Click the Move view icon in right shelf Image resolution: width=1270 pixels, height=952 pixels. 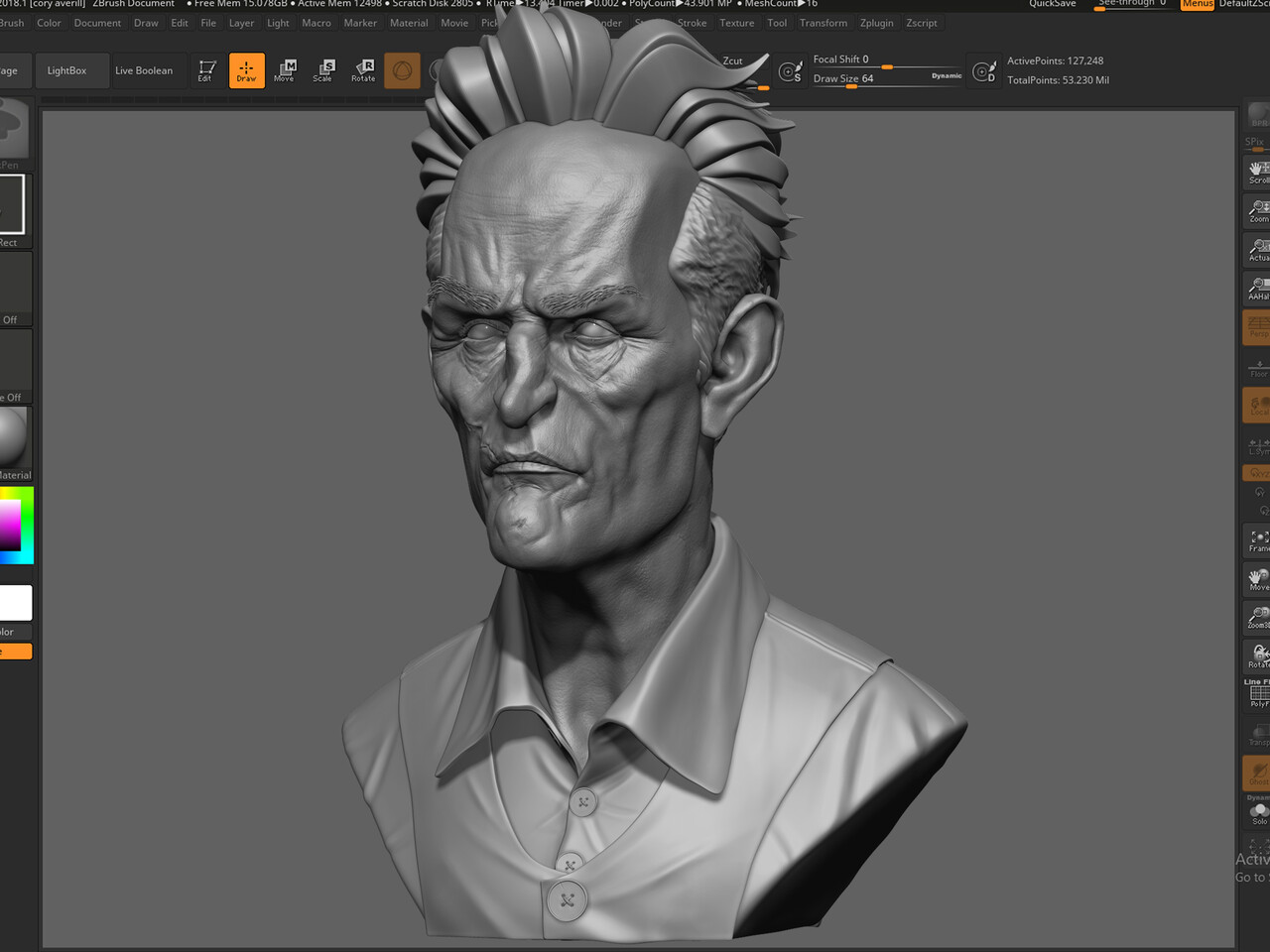coord(1258,579)
